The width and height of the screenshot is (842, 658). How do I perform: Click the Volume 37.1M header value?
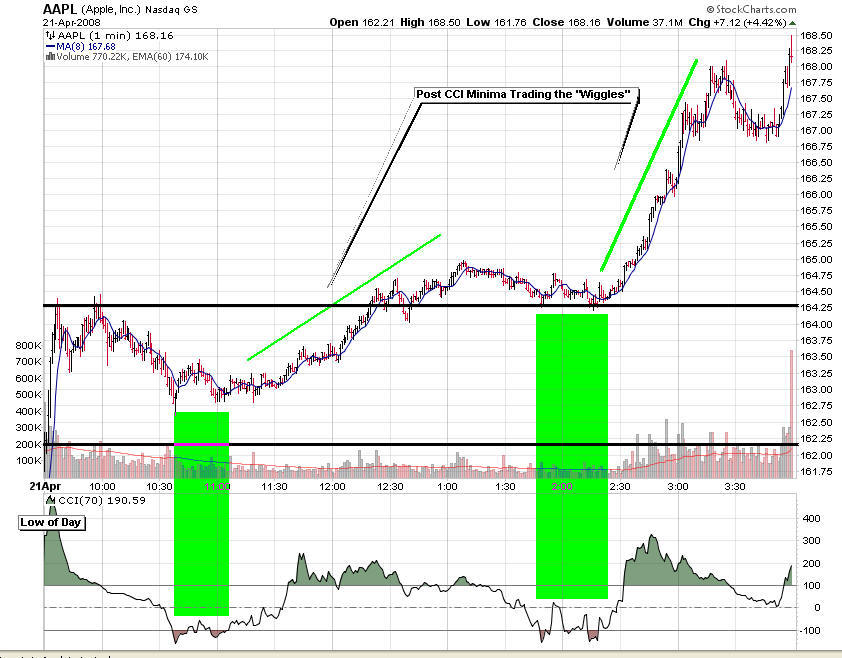(x=644, y=23)
